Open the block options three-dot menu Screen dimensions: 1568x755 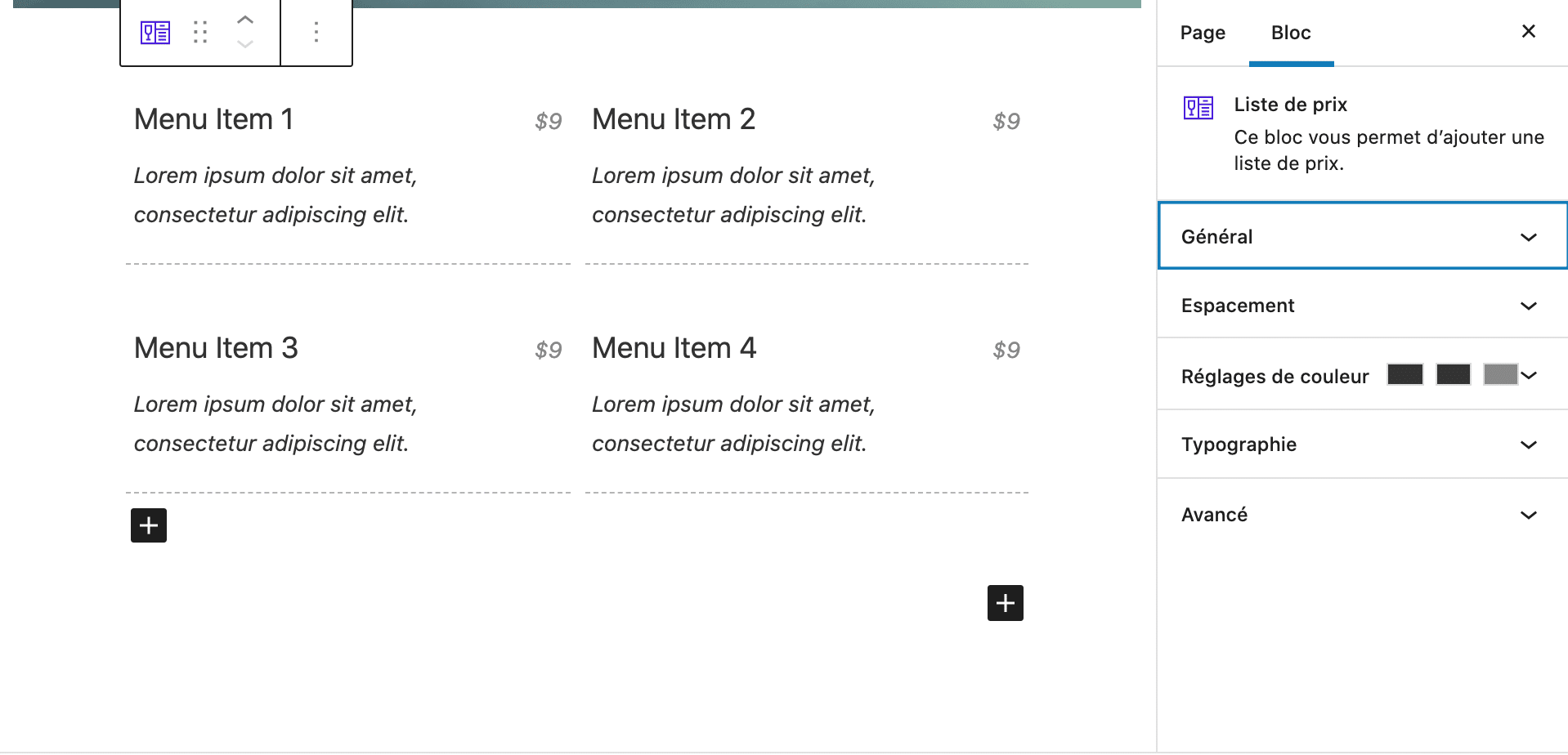pyautogui.click(x=316, y=33)
